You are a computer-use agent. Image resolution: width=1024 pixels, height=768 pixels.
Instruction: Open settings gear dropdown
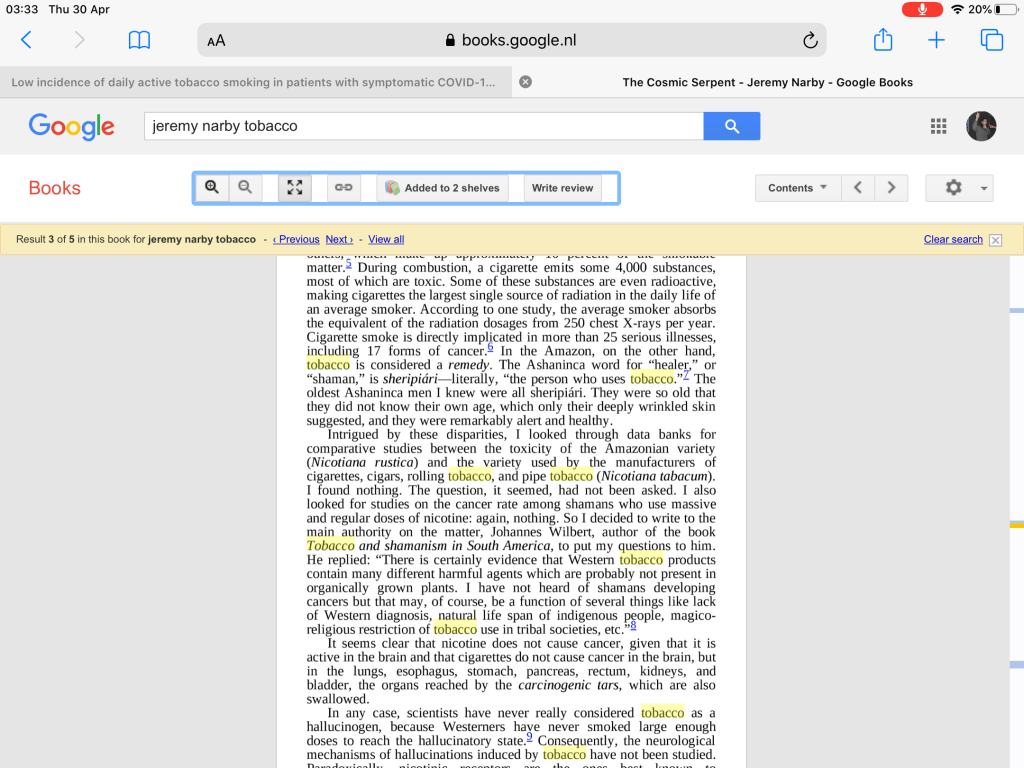959,188
